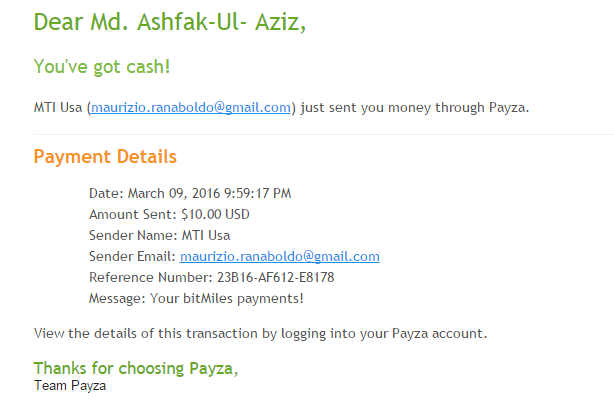This screenshot has width=614, height=414.
Task: Click the "You've got cash!" heading
Action: pyautogui.click(x=101, y=67)
